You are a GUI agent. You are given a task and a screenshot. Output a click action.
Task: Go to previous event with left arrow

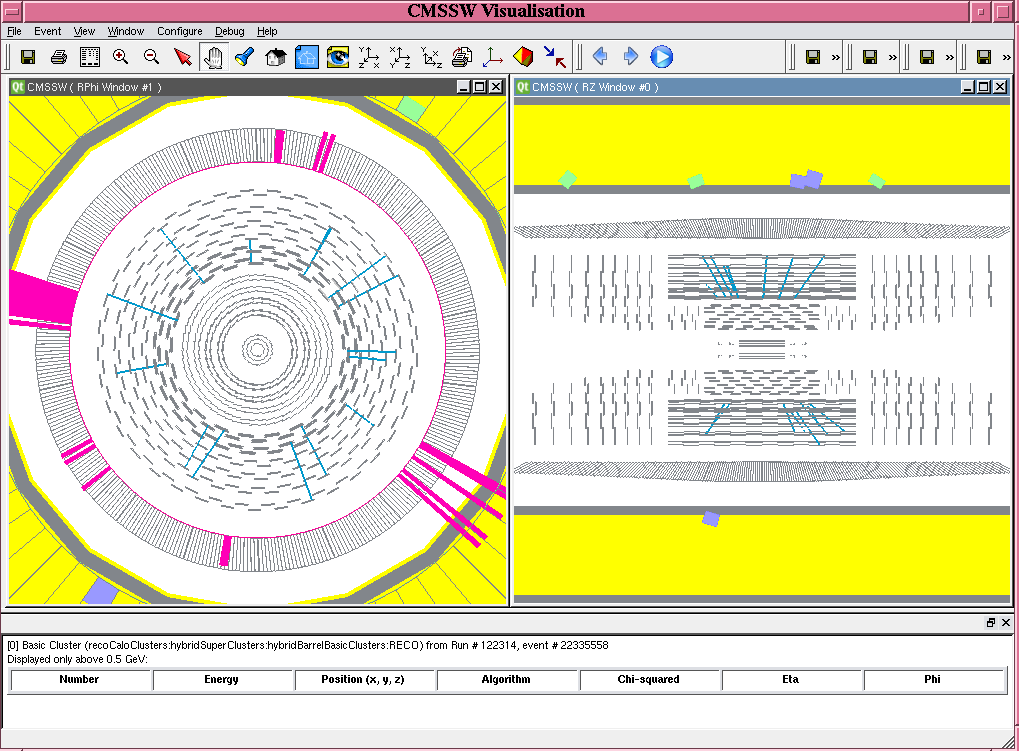pyautogui.click(x=600, y=57)
